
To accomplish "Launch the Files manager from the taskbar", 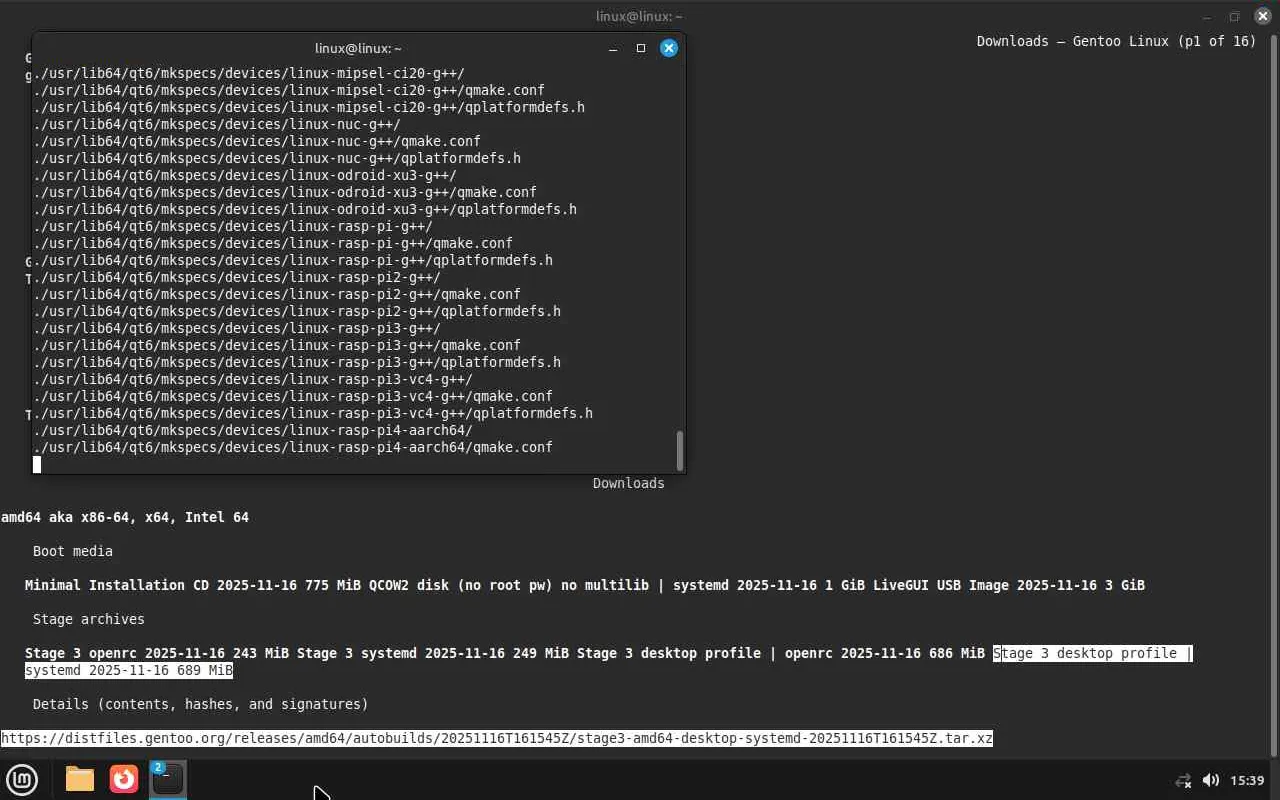I will [80, 779].
